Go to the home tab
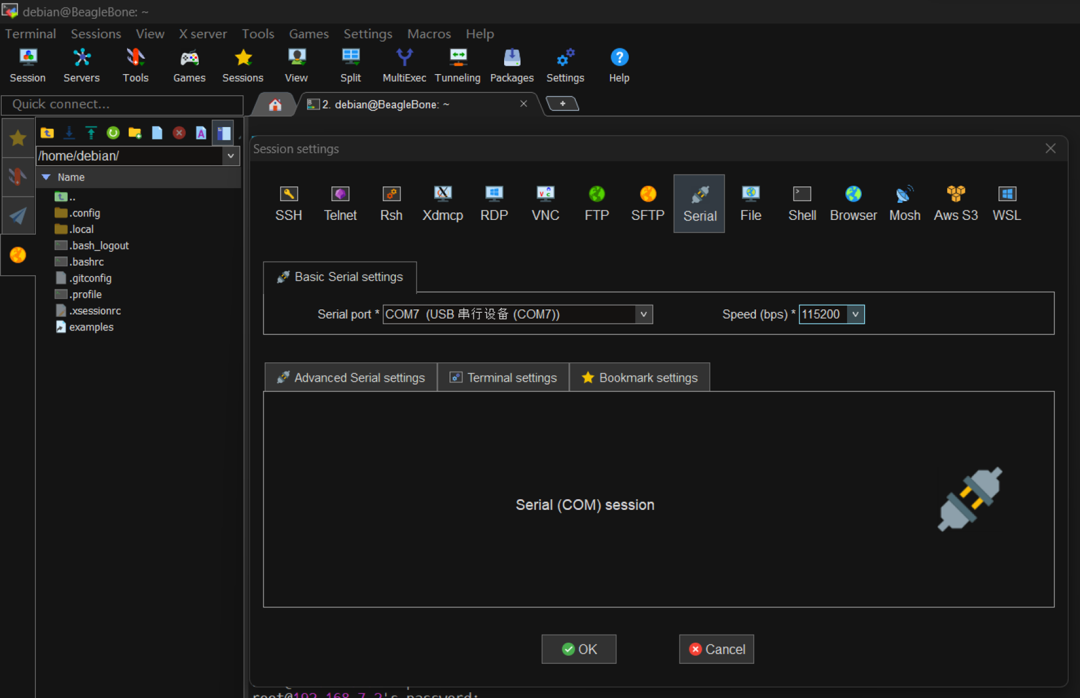 pyautogui.click(x=275, y=105)
